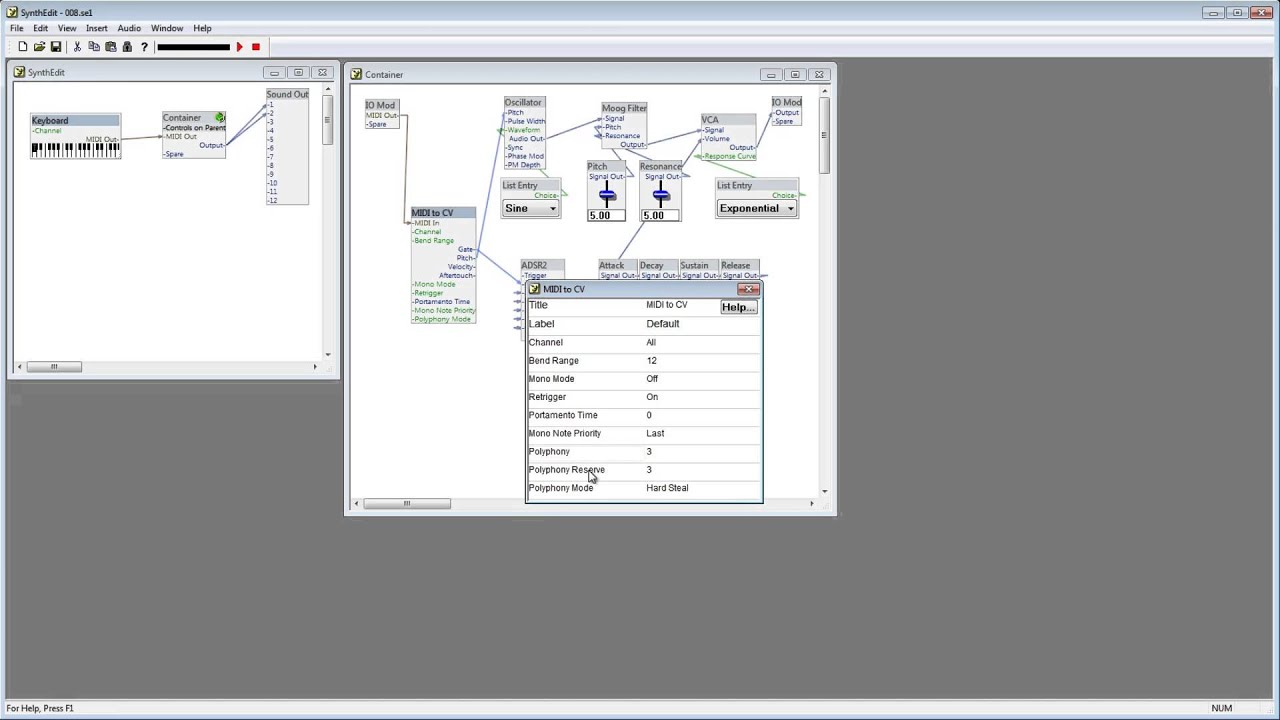Click the Help... button in properties dialog
Screen dimensions: 1280x720
coord(738,307)
